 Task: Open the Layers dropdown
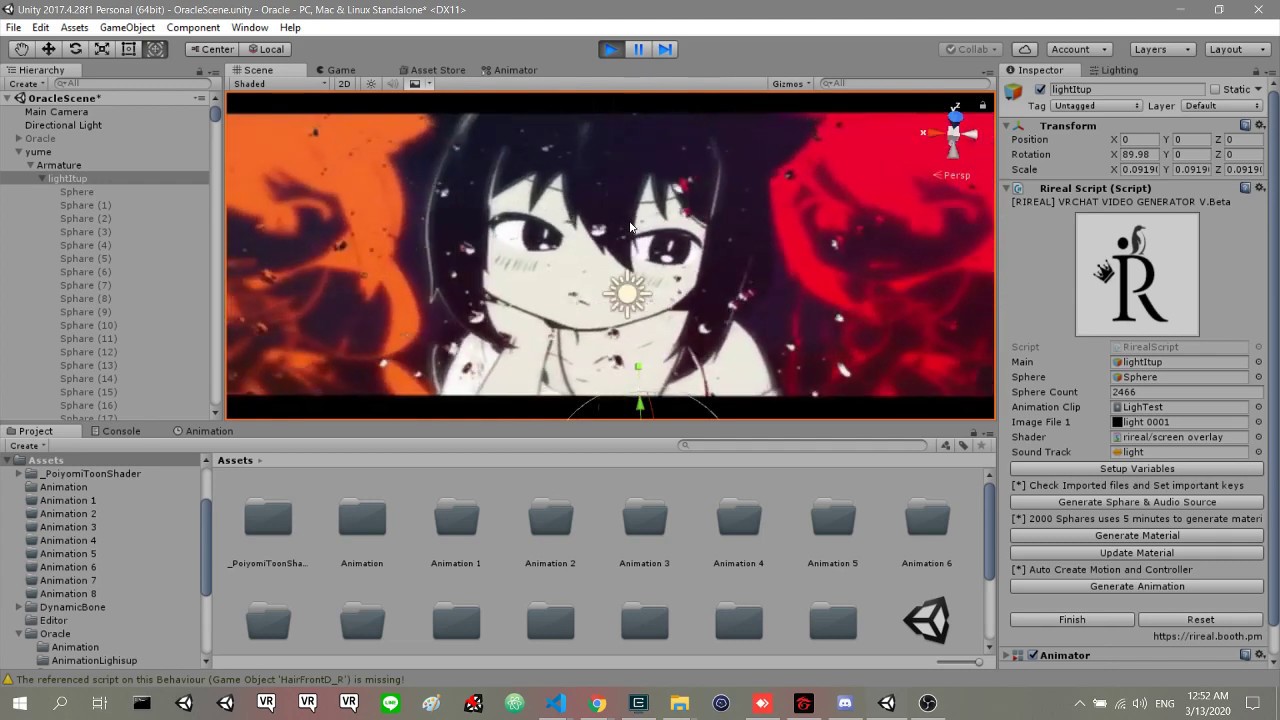(x=1162, y=49)
